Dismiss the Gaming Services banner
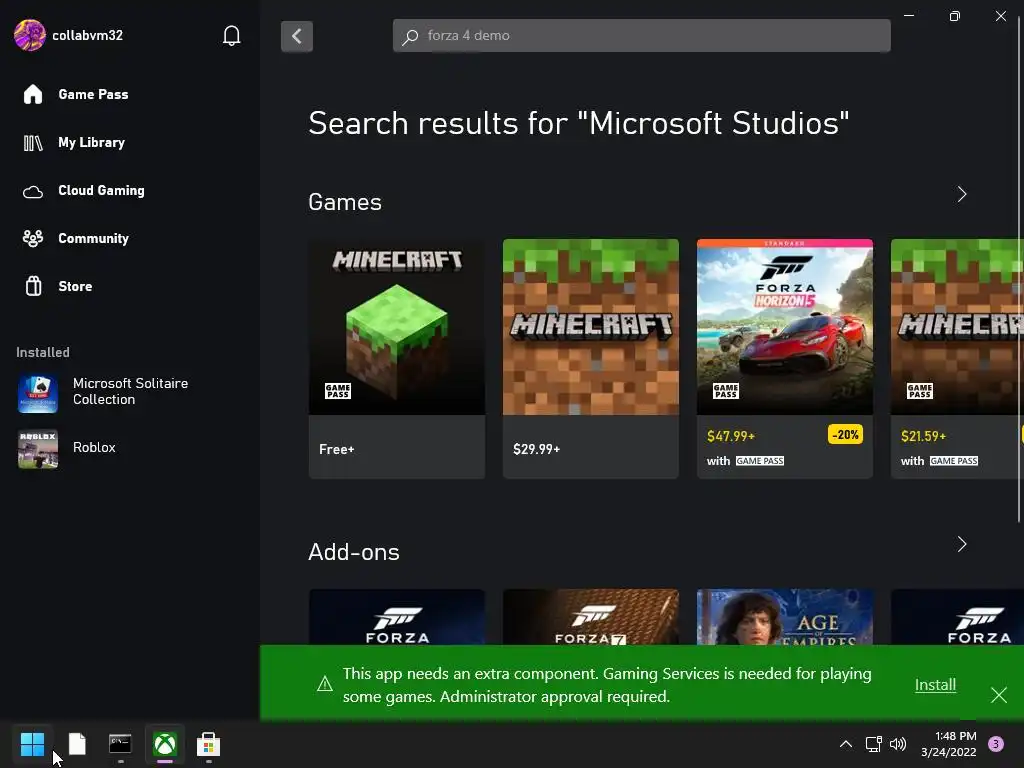Image resolution: width=1024 pixels, height=768 pixels. pos(999,695)
